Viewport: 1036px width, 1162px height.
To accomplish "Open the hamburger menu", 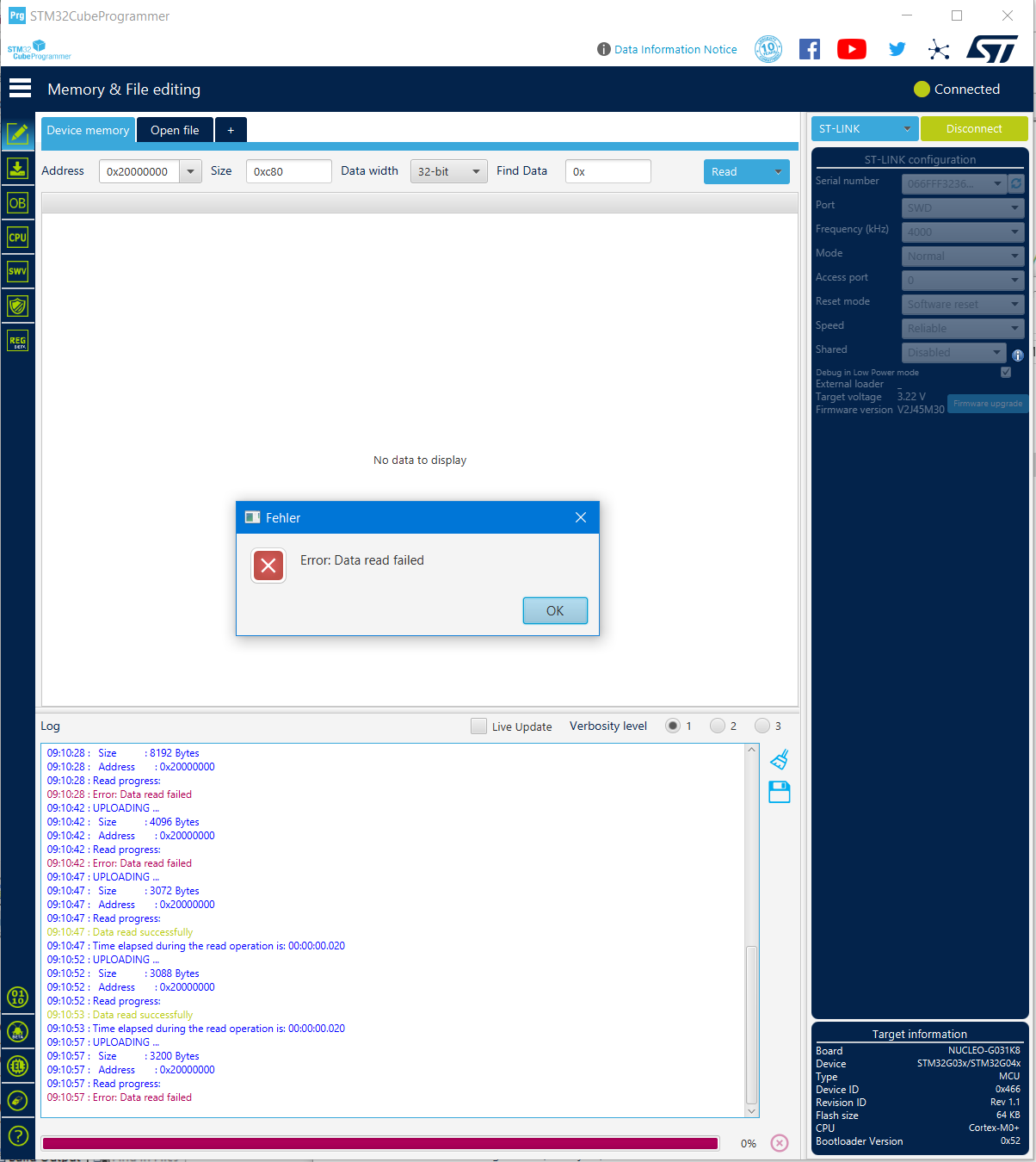I will click(x=20, y=88).
